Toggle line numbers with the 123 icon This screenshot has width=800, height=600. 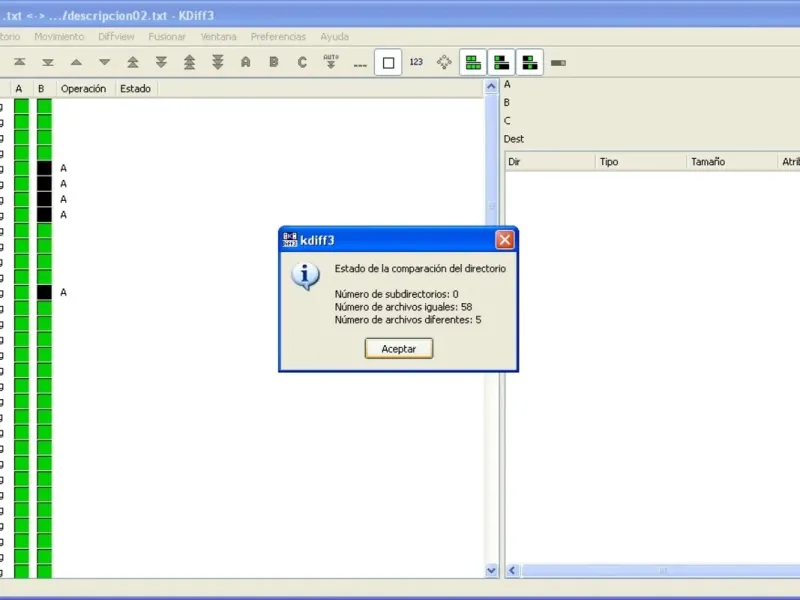[416, 62]
